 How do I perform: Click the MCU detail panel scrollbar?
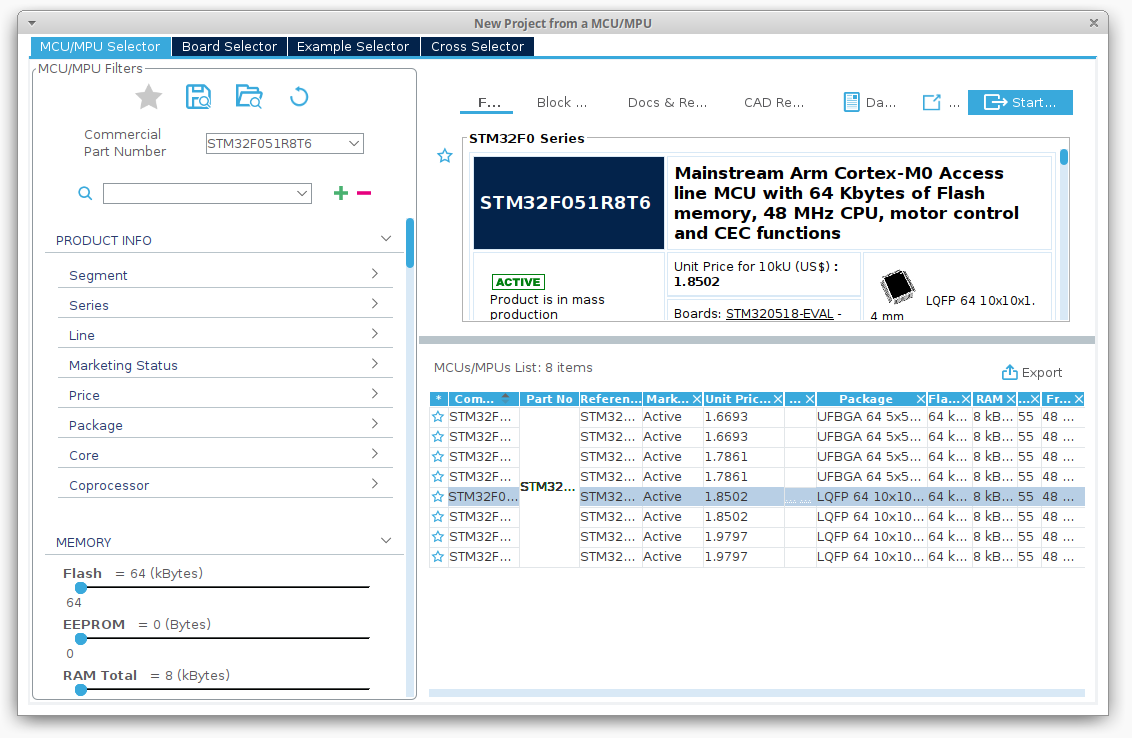1063,157
